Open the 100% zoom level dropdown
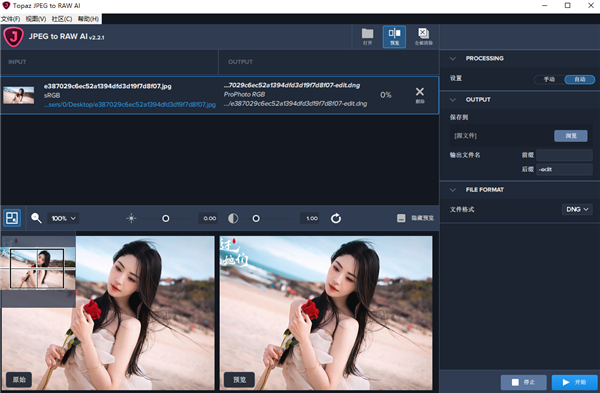The width and height of the screenshot is (600, 393). [63, 218]
